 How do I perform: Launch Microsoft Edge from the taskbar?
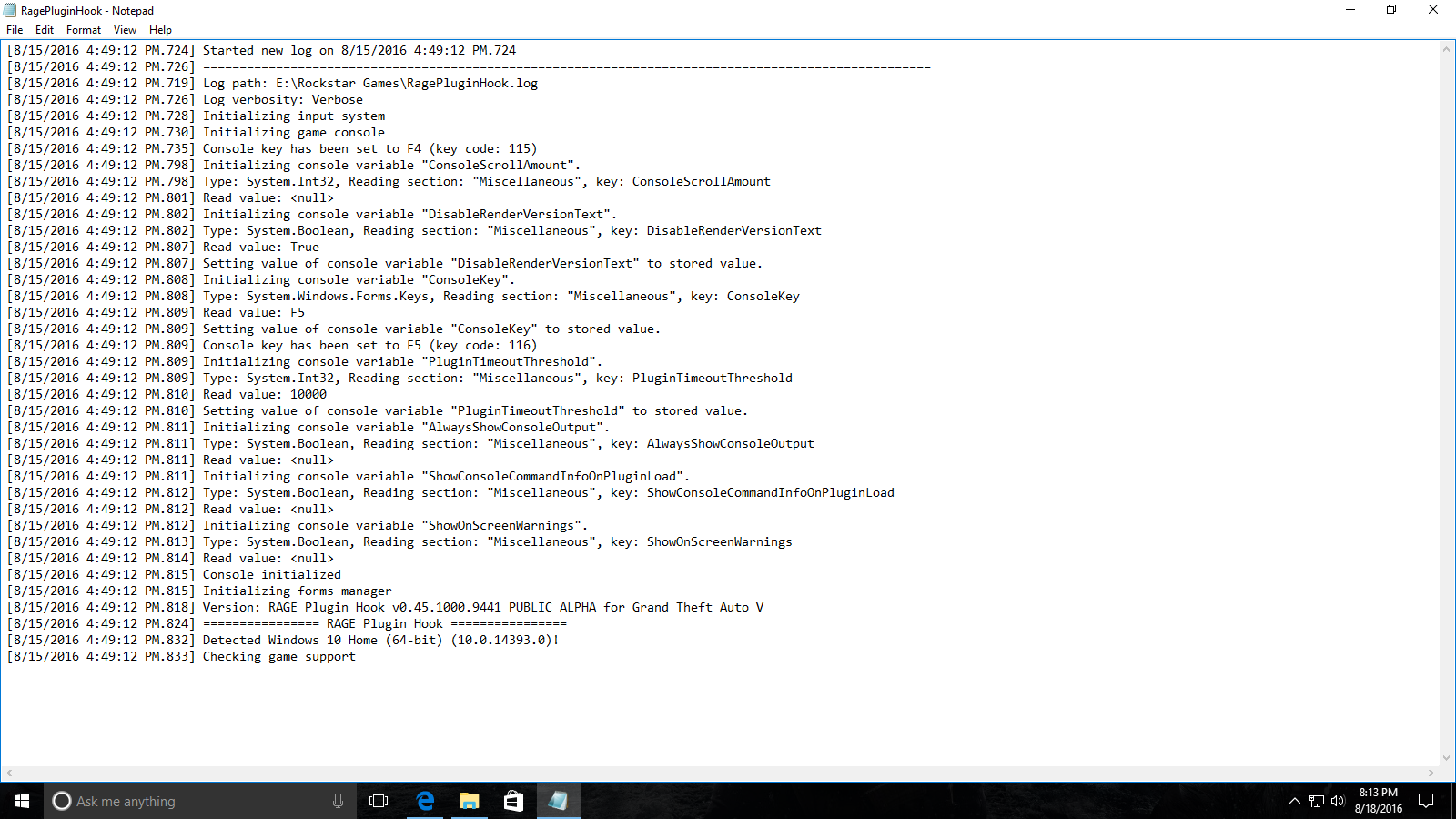click(x=424, y=801)
